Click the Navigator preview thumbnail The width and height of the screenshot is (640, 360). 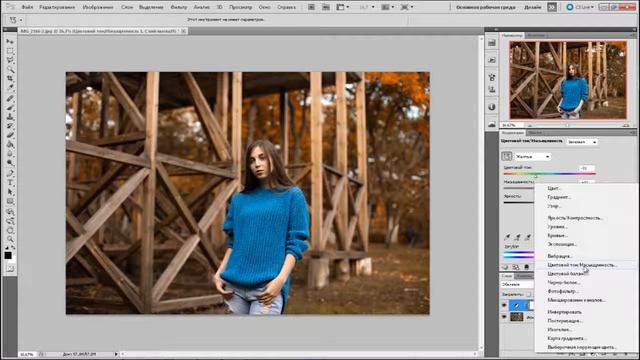(568, 80)
